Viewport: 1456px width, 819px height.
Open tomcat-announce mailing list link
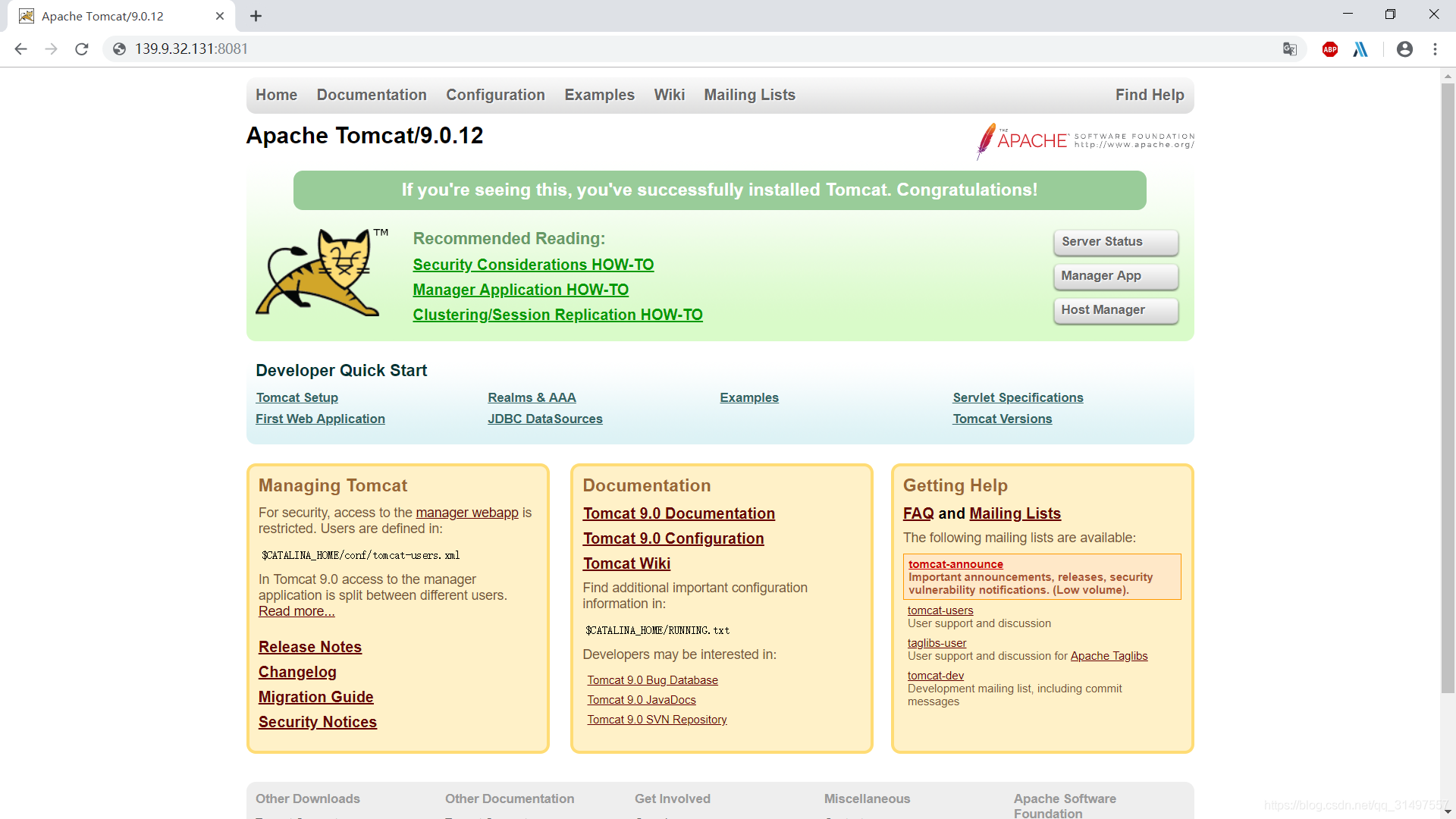click(x=955, y=564)
